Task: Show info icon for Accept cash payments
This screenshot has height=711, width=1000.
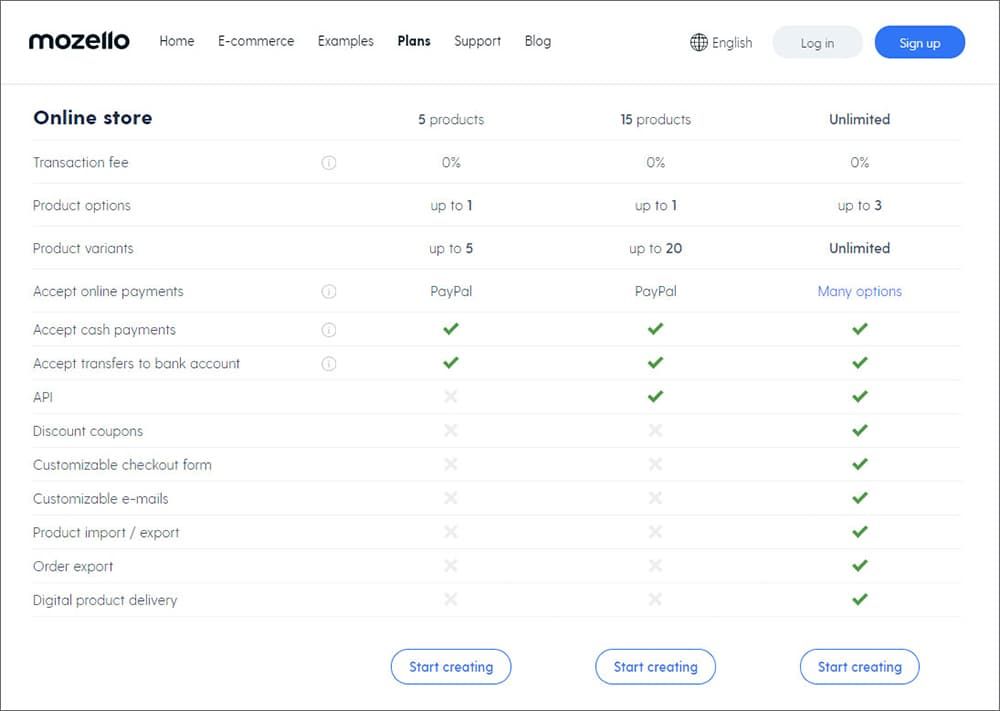Action: point(328,330)
